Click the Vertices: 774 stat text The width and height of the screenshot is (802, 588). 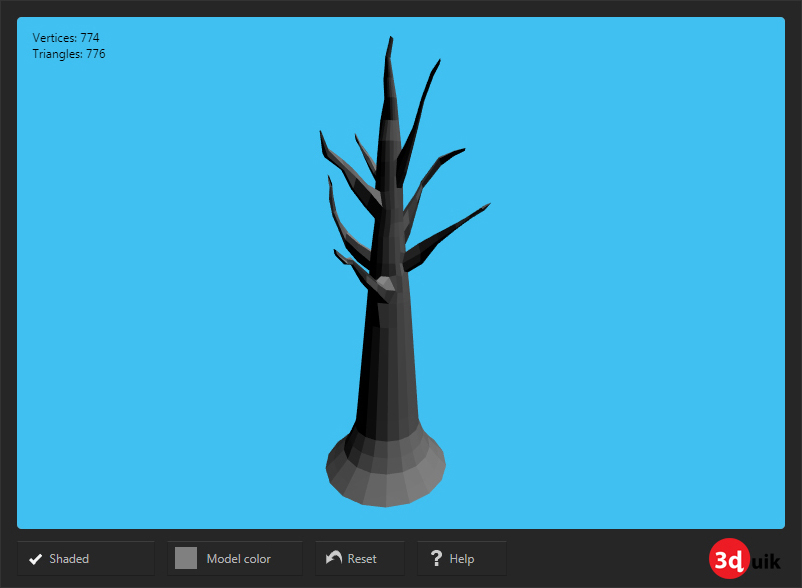tap(65, 37)
